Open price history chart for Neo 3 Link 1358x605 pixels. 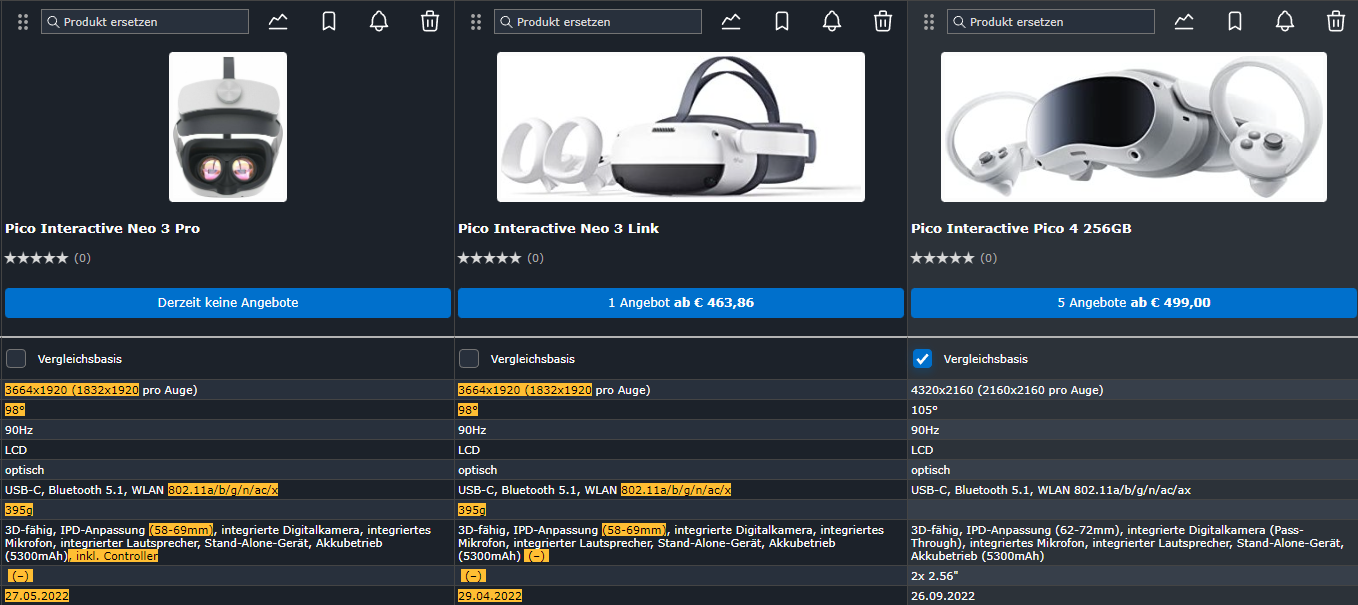(731, 21)
